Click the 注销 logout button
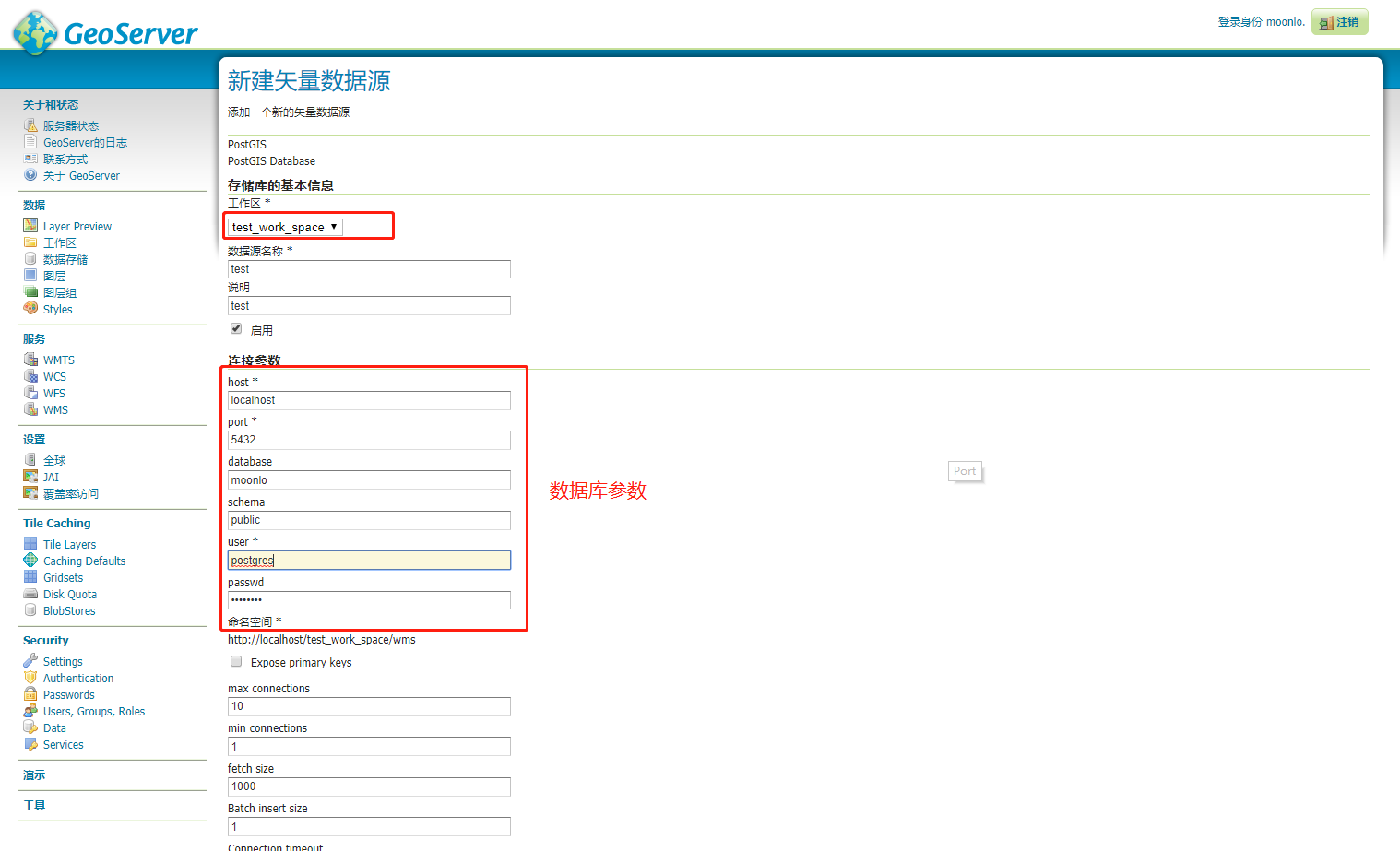Screen dimensions: 1400x851 coord(1339,21)
